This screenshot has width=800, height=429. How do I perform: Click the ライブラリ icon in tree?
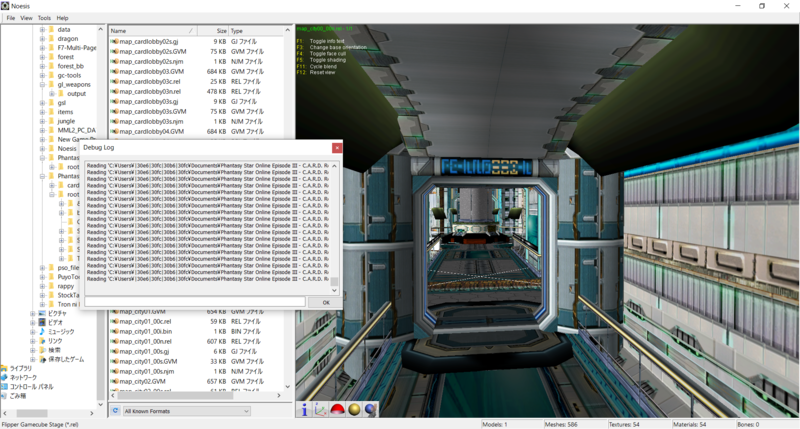(4, 368)
